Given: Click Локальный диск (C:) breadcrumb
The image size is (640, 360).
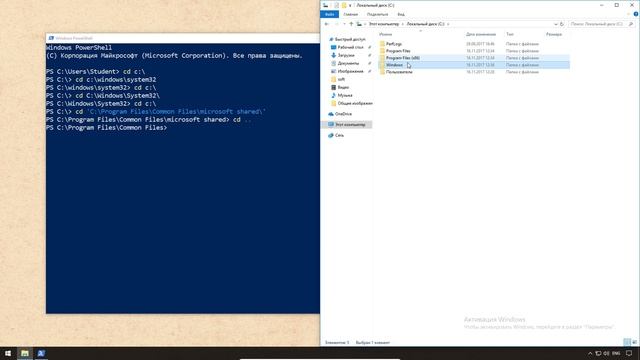Looking at the screenshot, I should [x=425, y=24].
